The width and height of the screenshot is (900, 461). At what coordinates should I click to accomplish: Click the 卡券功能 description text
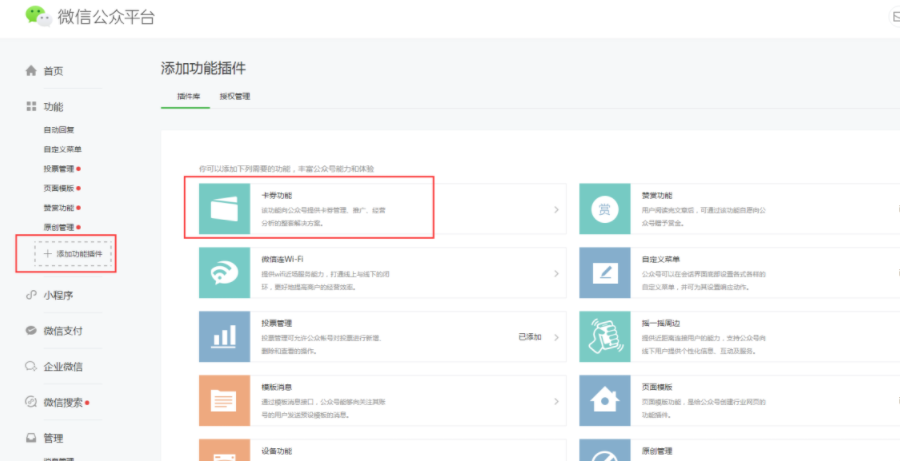pyautogui.click(x=323, y=217)
